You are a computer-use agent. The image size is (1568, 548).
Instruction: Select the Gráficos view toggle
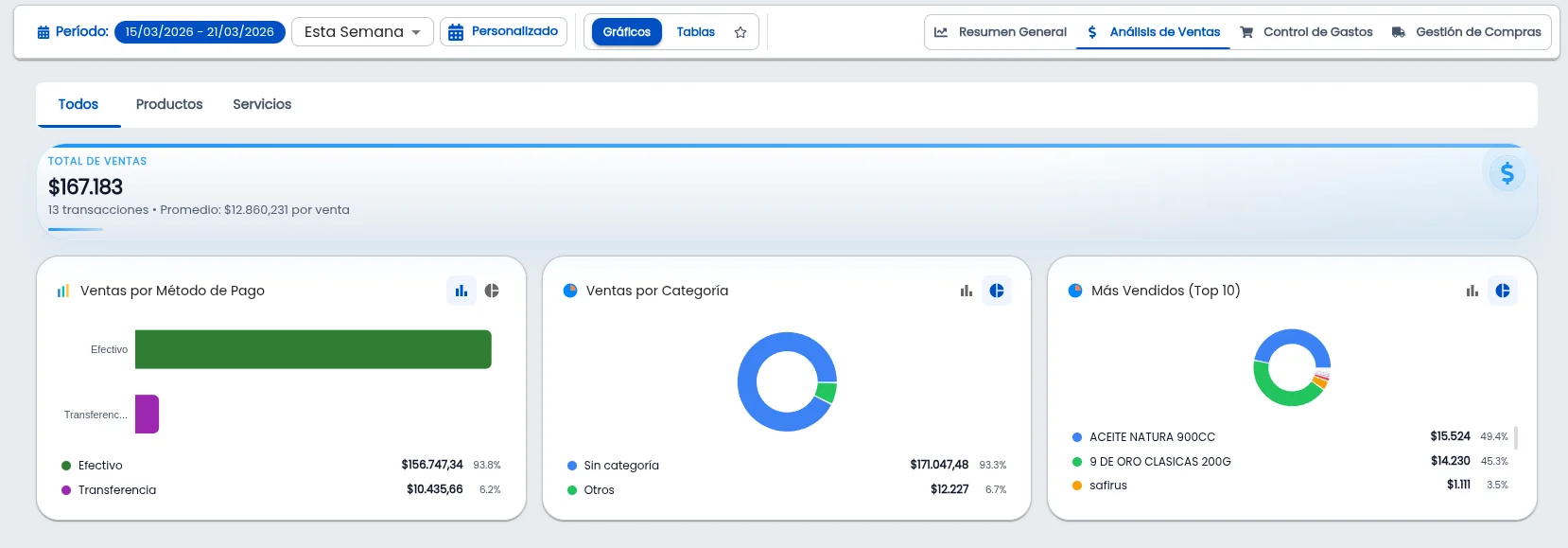[627, 32]
